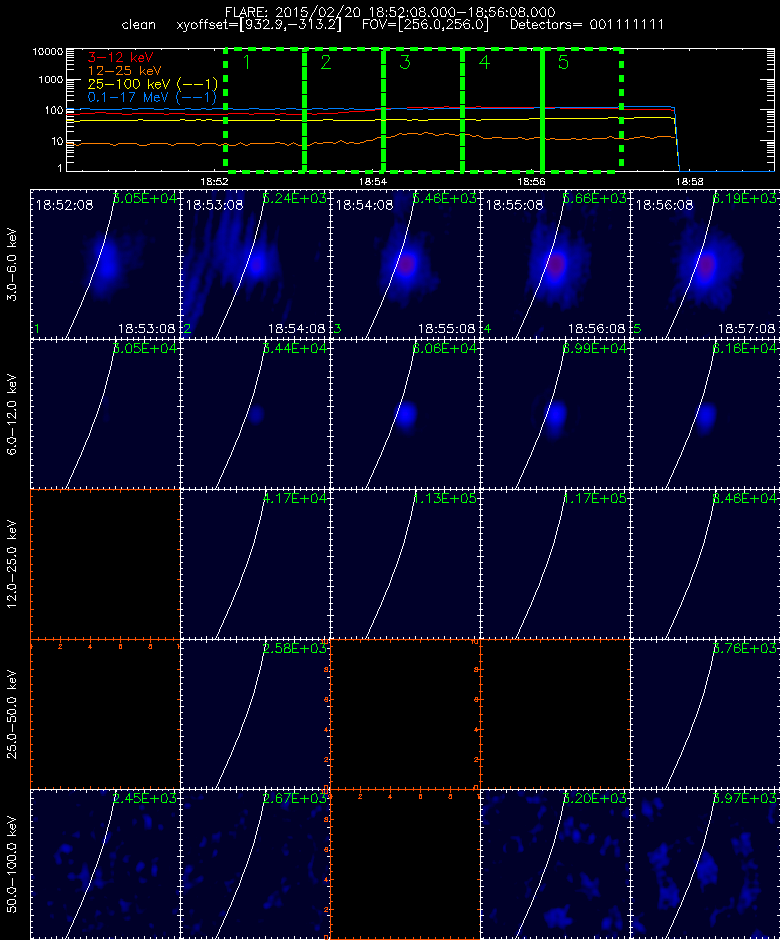Viewport: 780px width, 940px height.
Task: Select the 6.0-12.0 keV row label
Action: tap(12, 414)
